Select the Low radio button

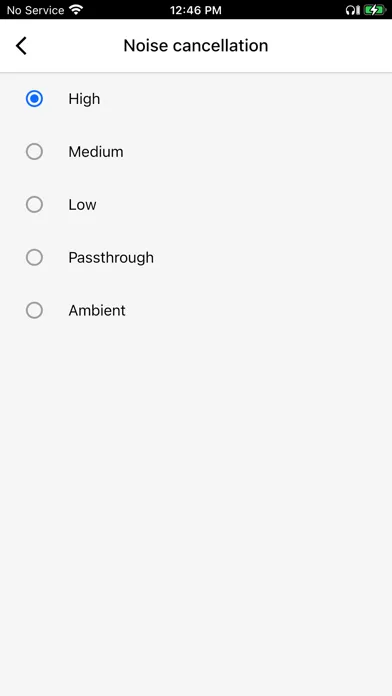(34, 205)
